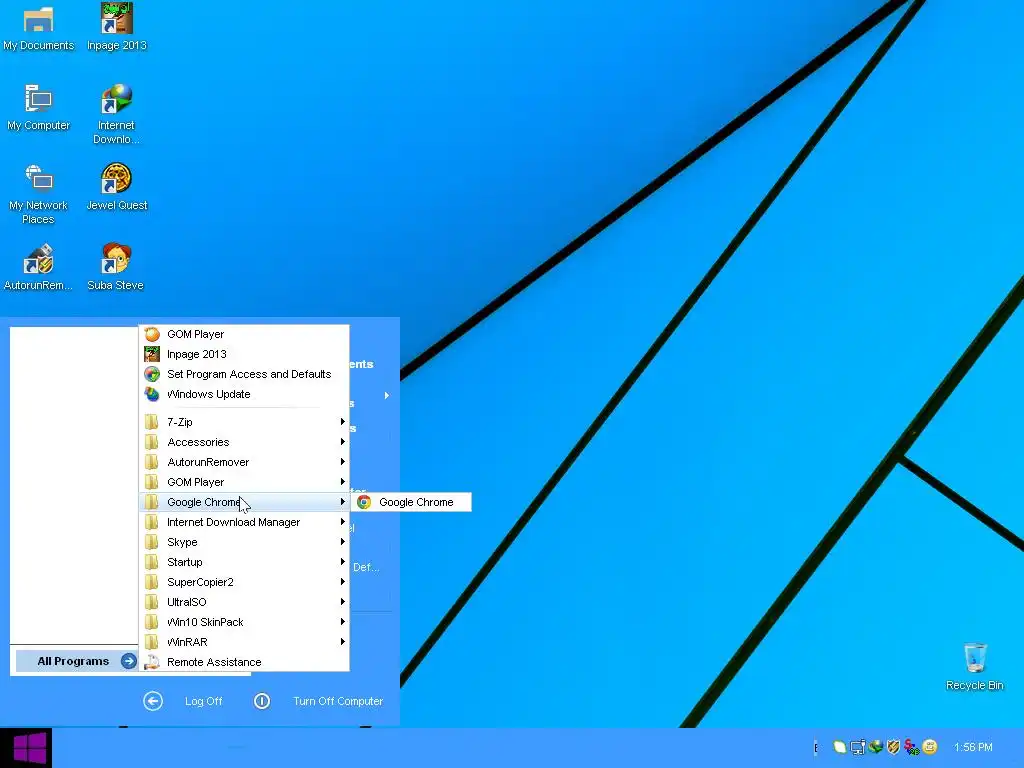Expand the Internet Download Manager folder
1024x768 pixels.
244,522
